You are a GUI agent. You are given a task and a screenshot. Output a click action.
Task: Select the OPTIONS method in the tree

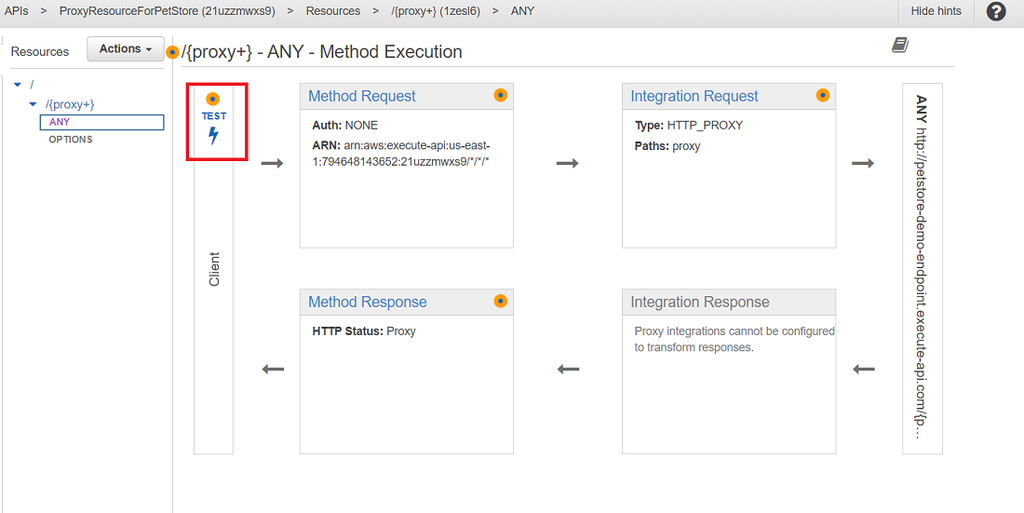click(70, 139)
